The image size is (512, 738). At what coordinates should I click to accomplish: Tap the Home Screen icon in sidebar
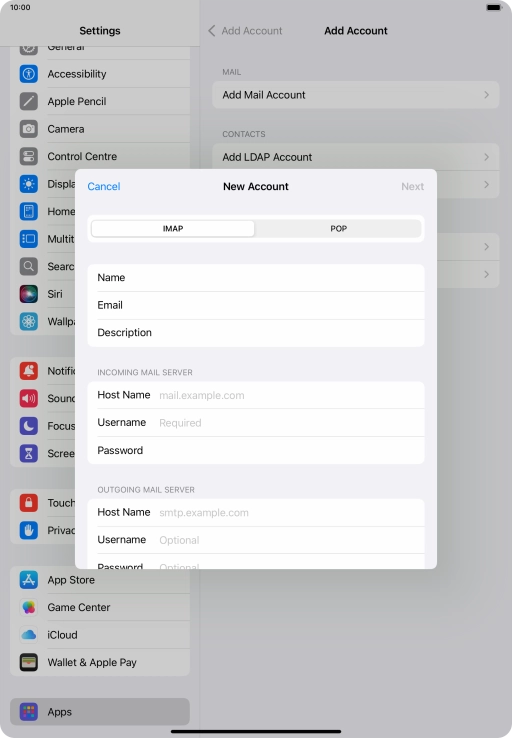point(29,211)
